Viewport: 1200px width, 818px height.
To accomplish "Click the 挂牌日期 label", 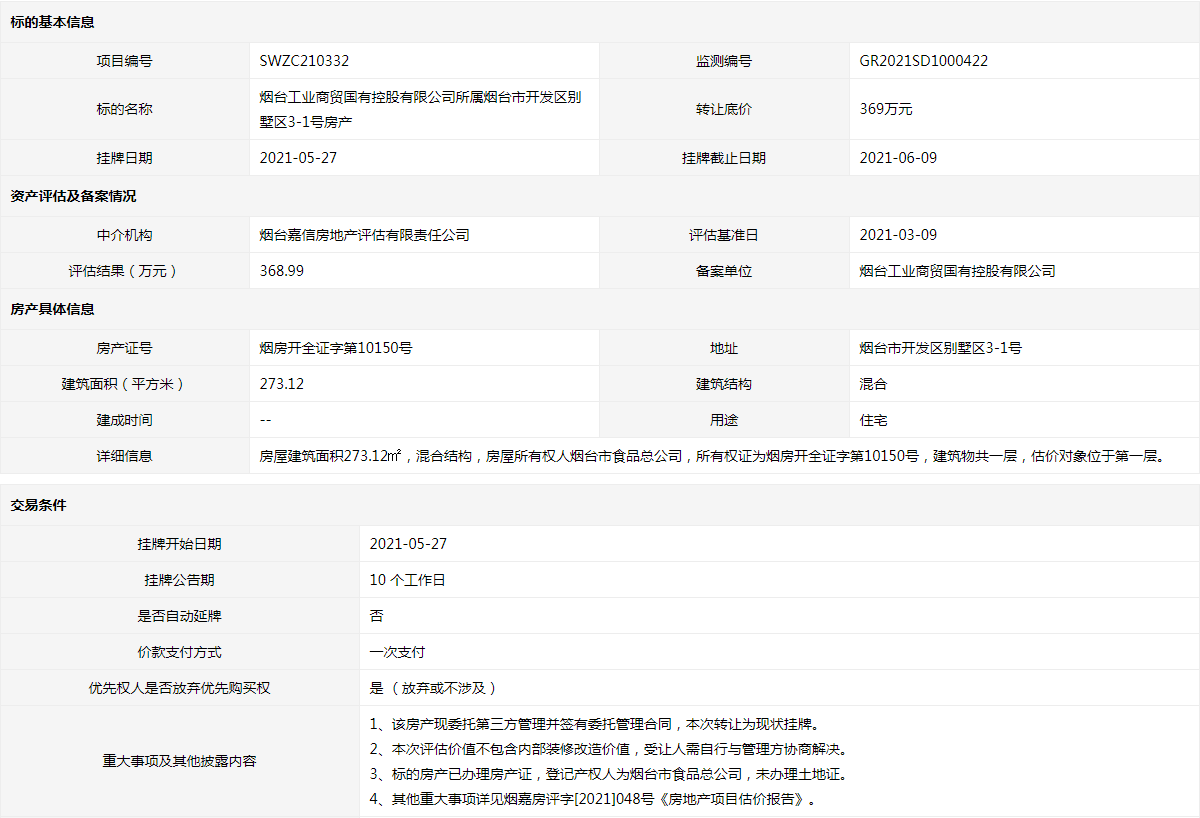I will click(x=125, y=158).
